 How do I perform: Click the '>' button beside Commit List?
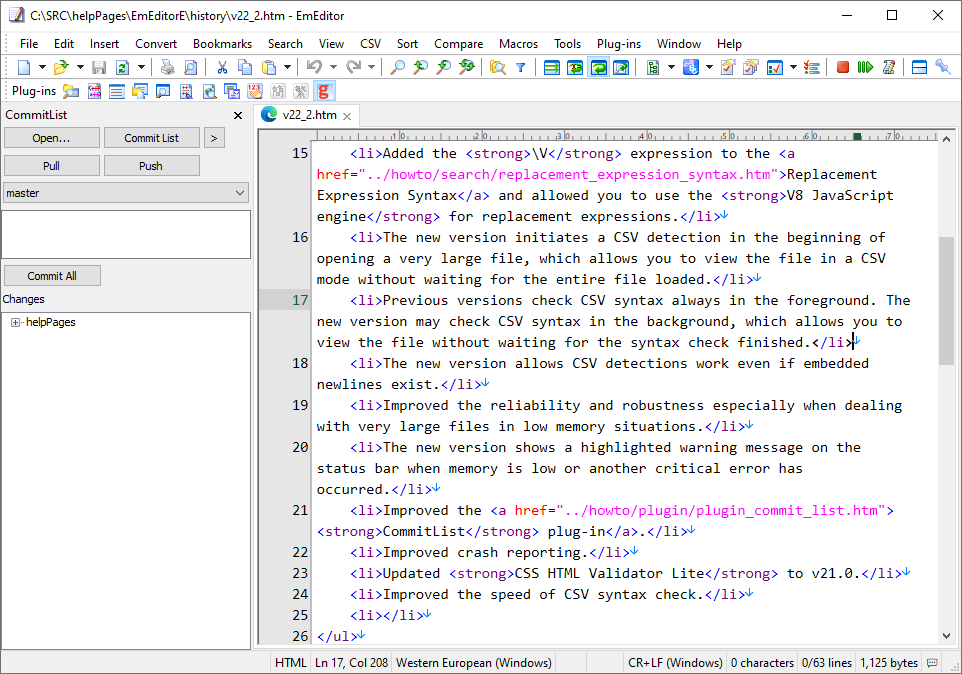214,138
